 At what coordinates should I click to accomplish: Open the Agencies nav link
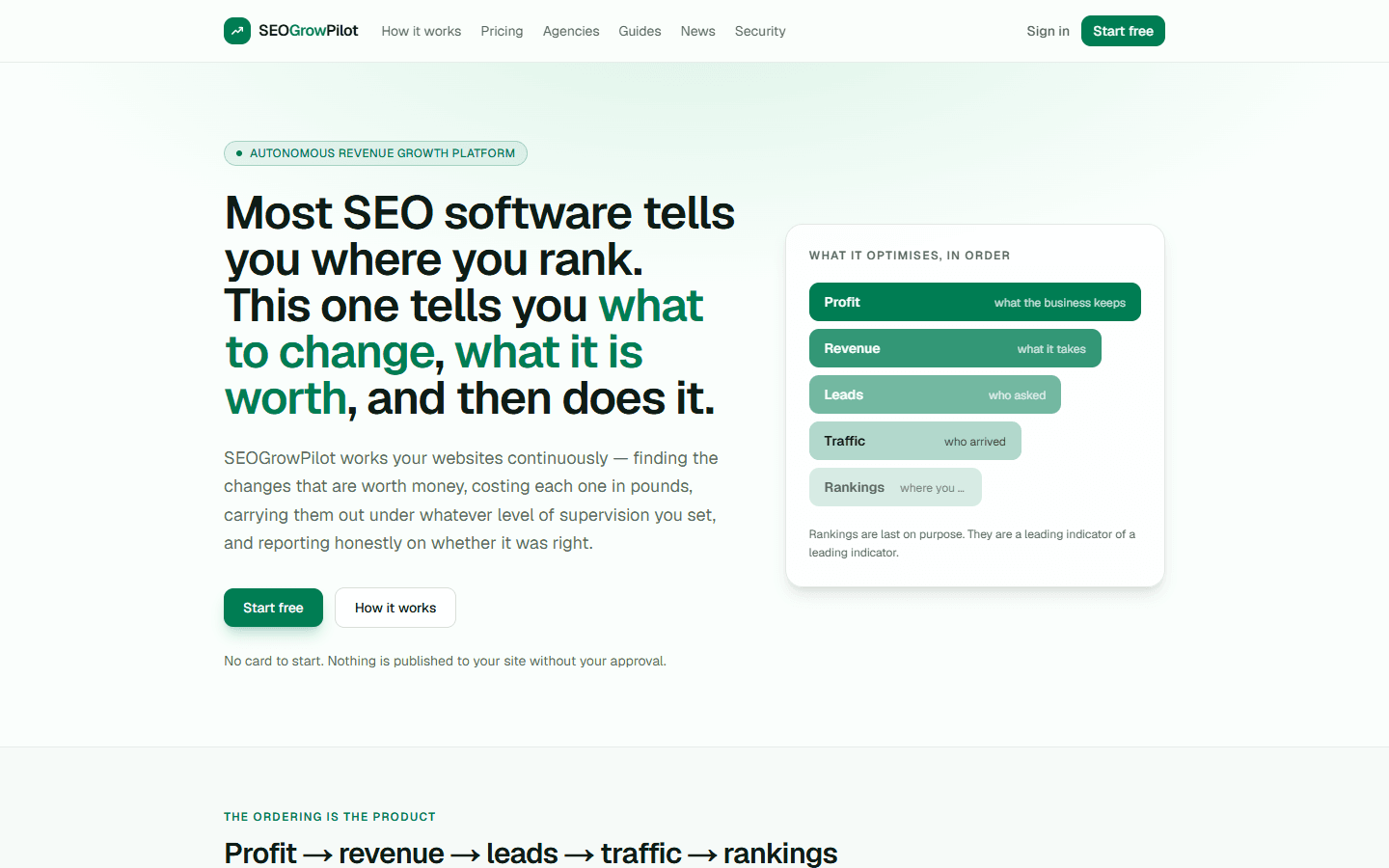tap(571, 31)
